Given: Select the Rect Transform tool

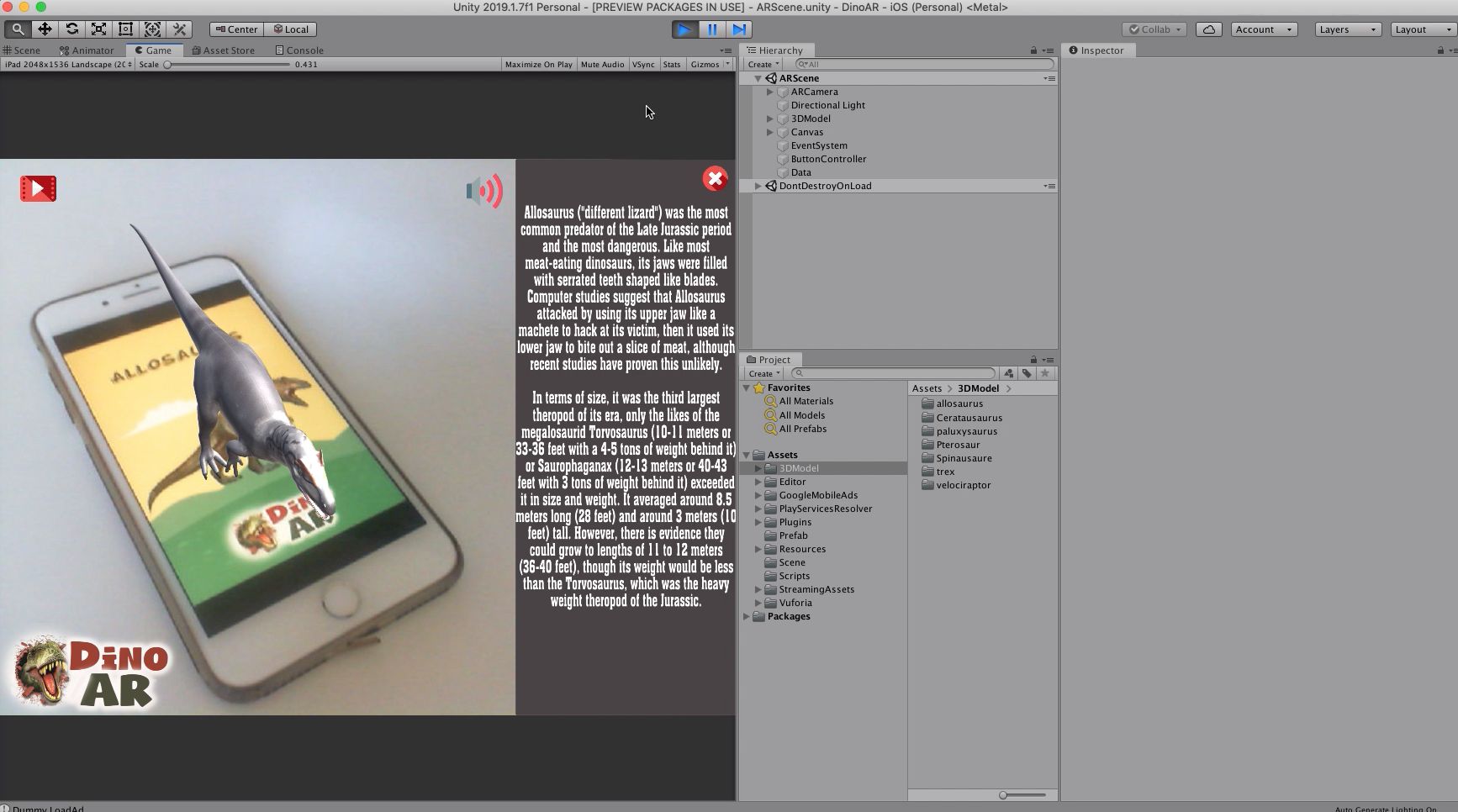Looking at the screenshot, I should click(125, 29).
